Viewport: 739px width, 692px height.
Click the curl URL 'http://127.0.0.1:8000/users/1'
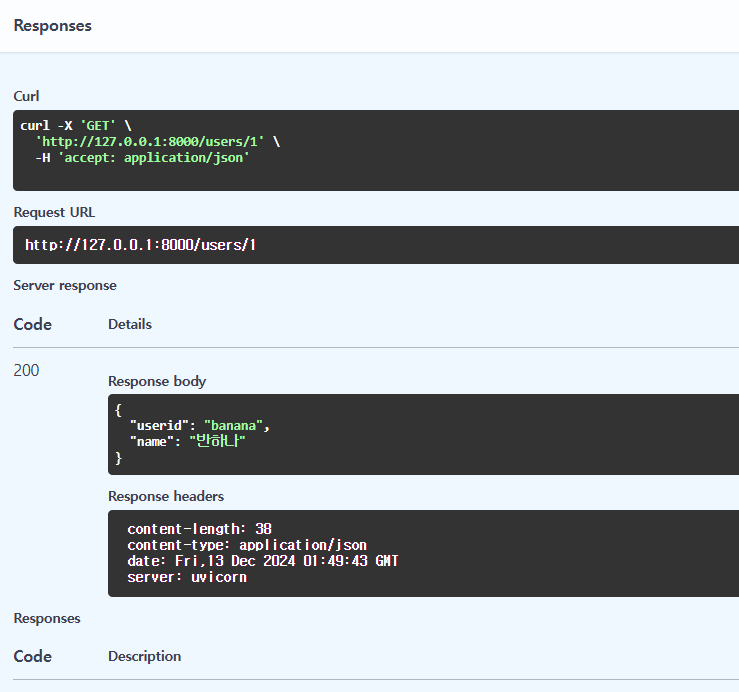(x=150, y=142)
